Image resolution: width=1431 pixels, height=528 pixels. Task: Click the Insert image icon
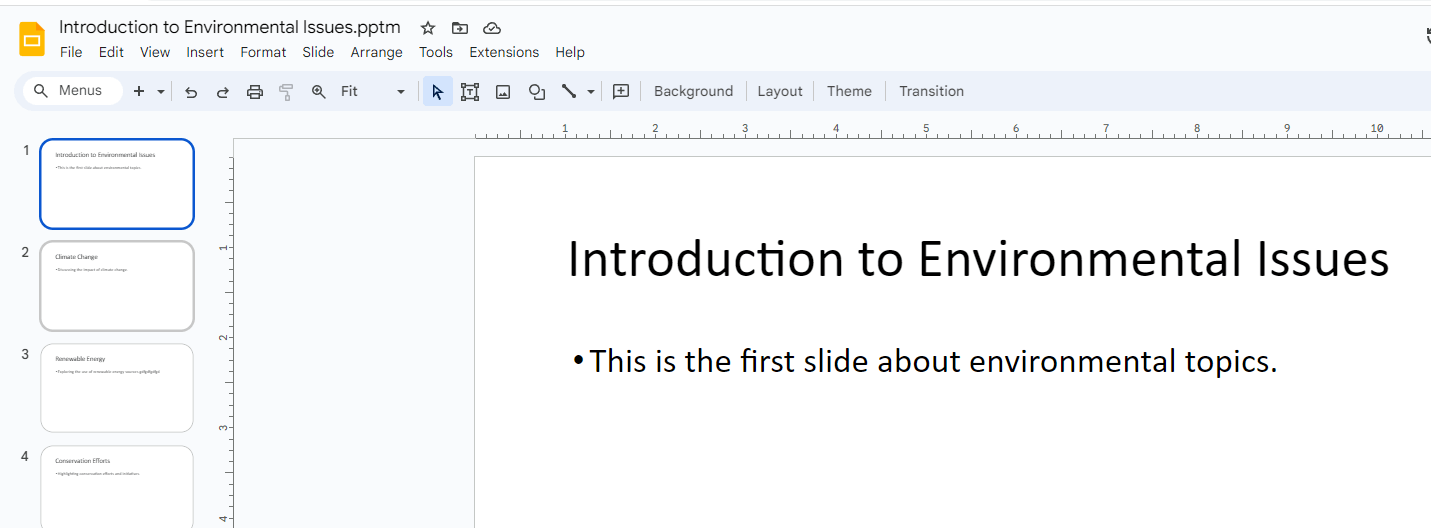click(503, 92)
